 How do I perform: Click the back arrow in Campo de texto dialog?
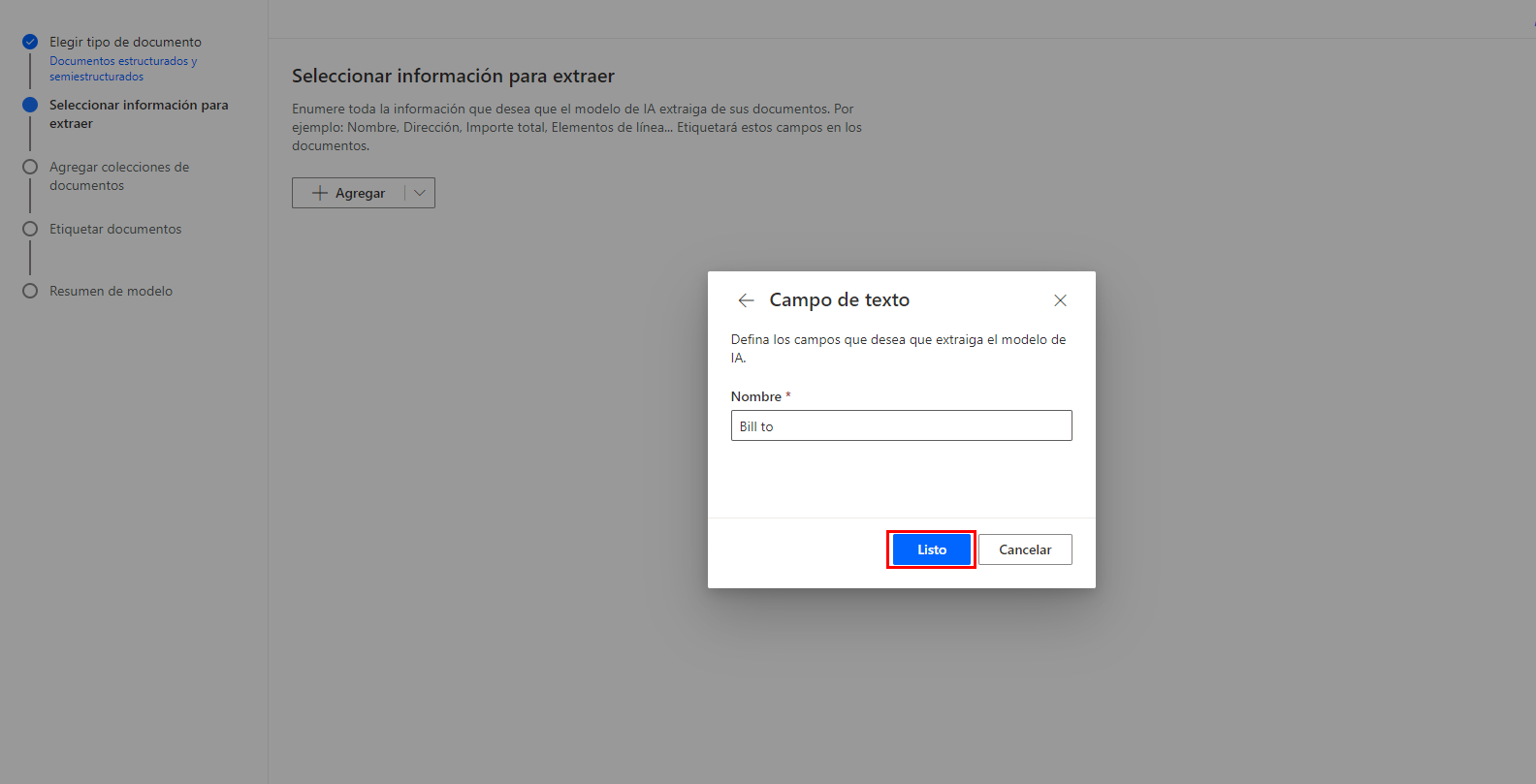click(746, 300)
